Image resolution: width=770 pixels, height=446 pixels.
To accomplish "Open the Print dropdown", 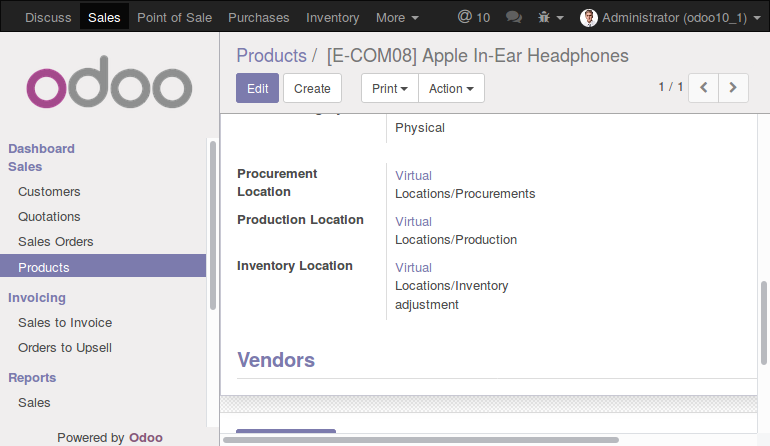I will pos(390,88).
